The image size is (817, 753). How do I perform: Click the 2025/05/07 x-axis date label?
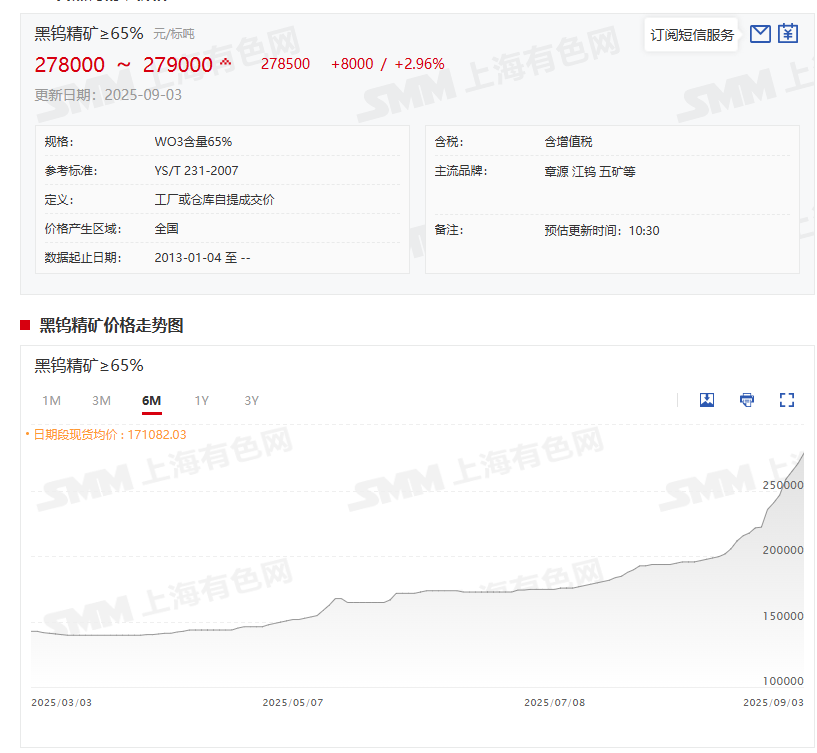point(293,703)
